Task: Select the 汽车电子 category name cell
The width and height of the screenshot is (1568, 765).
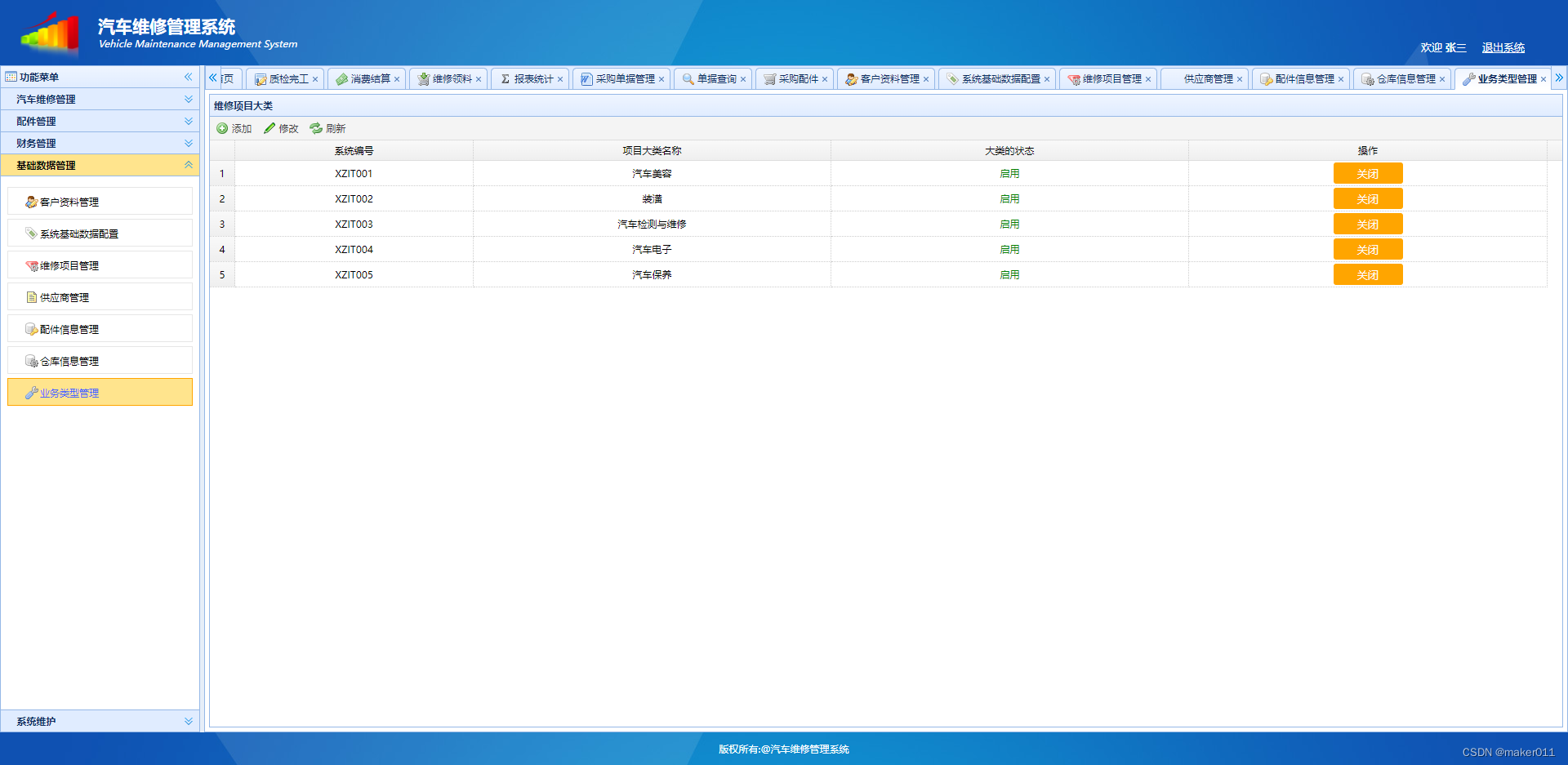Action: (x=652, y=249)
